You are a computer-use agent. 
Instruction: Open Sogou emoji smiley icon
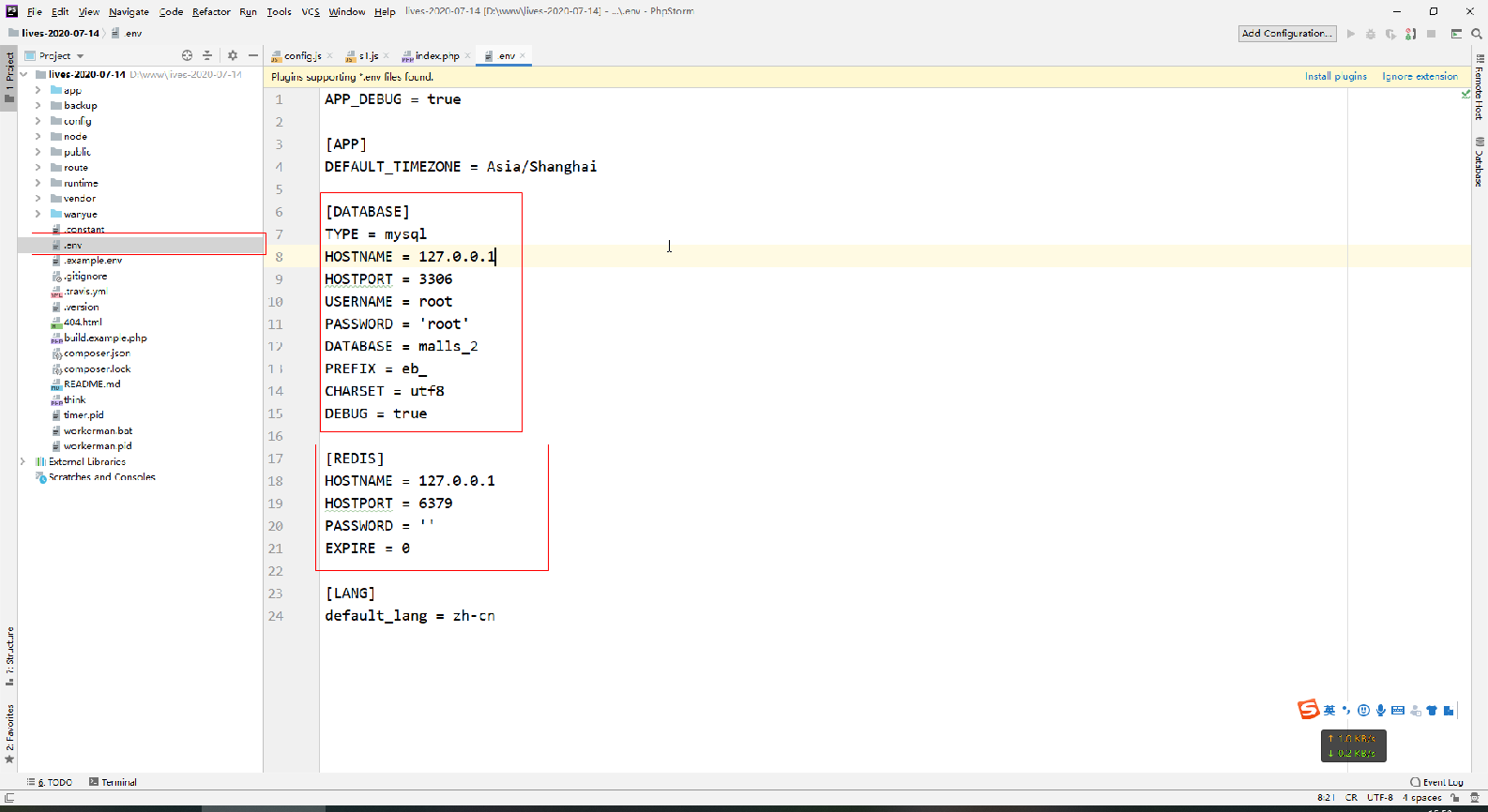point(1363,710)
